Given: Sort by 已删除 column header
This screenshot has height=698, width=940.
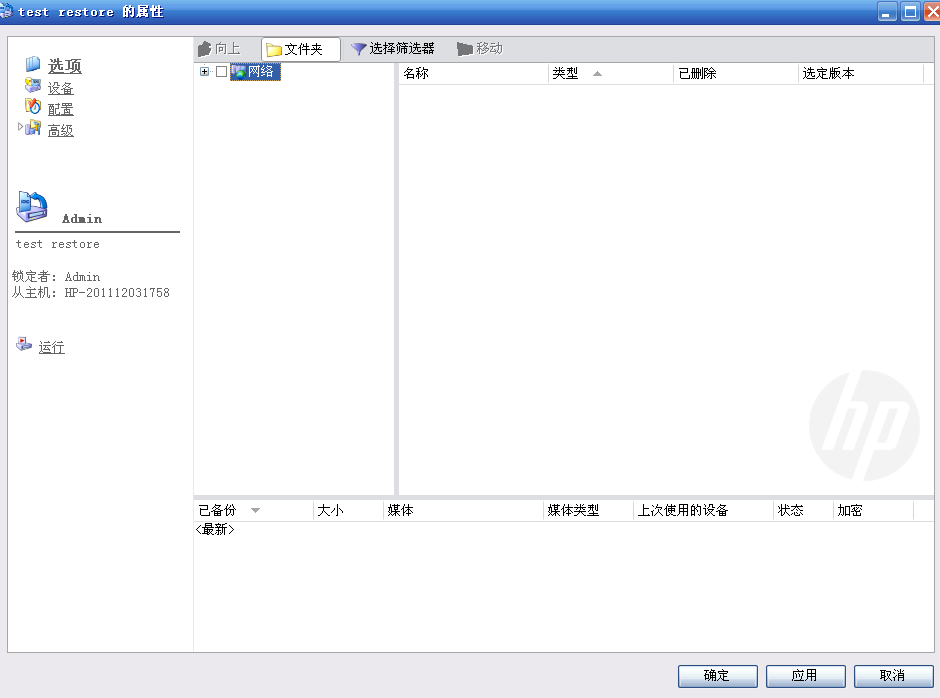Looking at the screenshot, I should pos(736,74).
